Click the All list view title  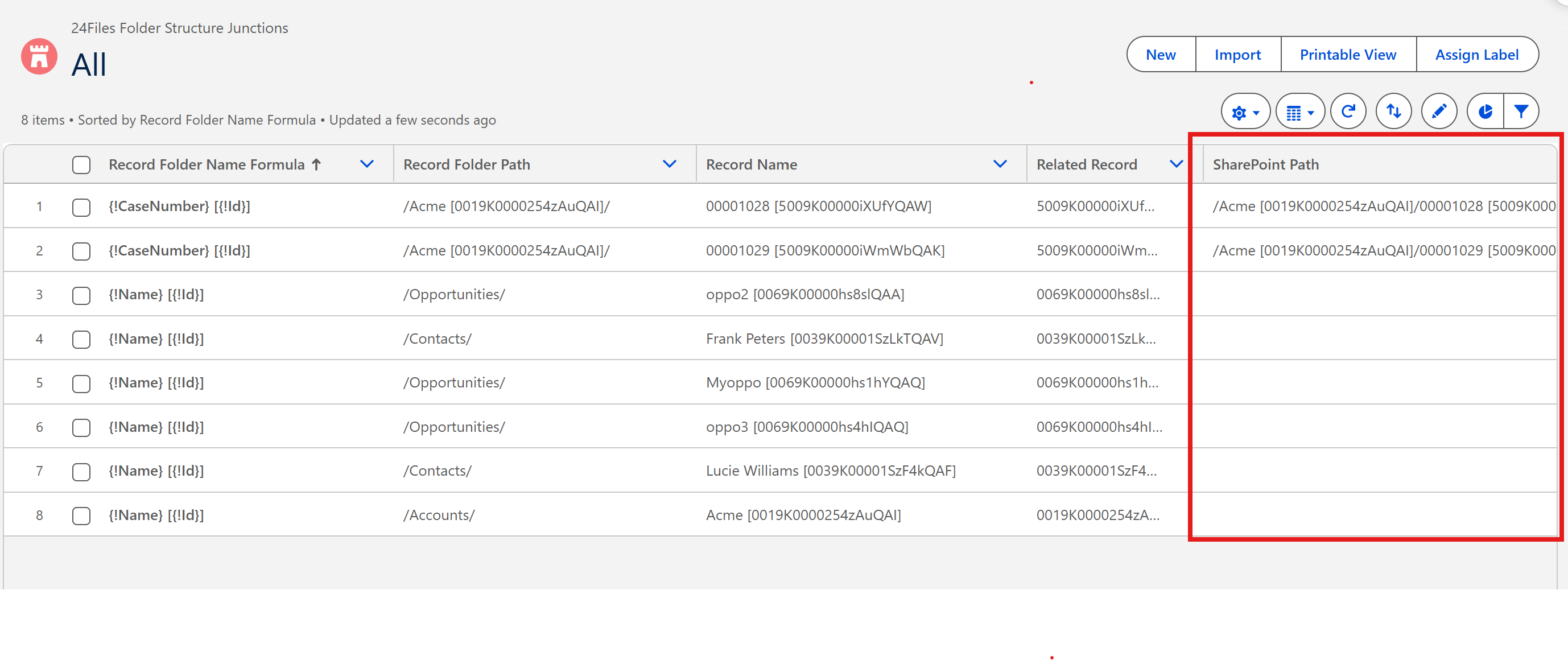coord(89,64)
